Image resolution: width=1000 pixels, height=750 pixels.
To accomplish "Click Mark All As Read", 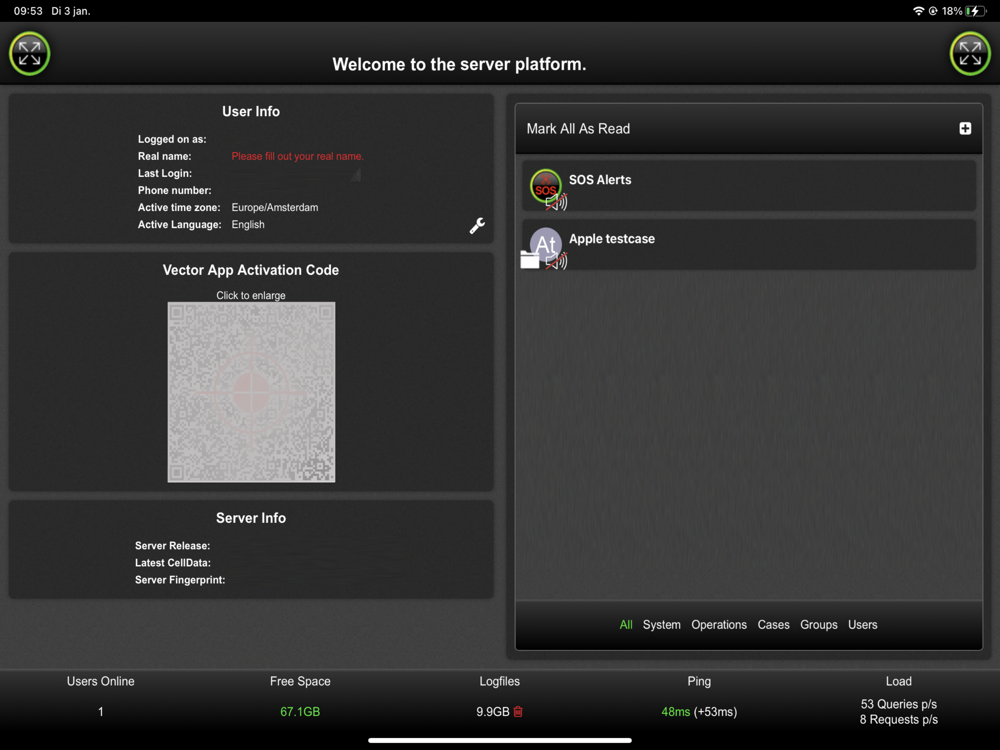I will pos(578,129).
